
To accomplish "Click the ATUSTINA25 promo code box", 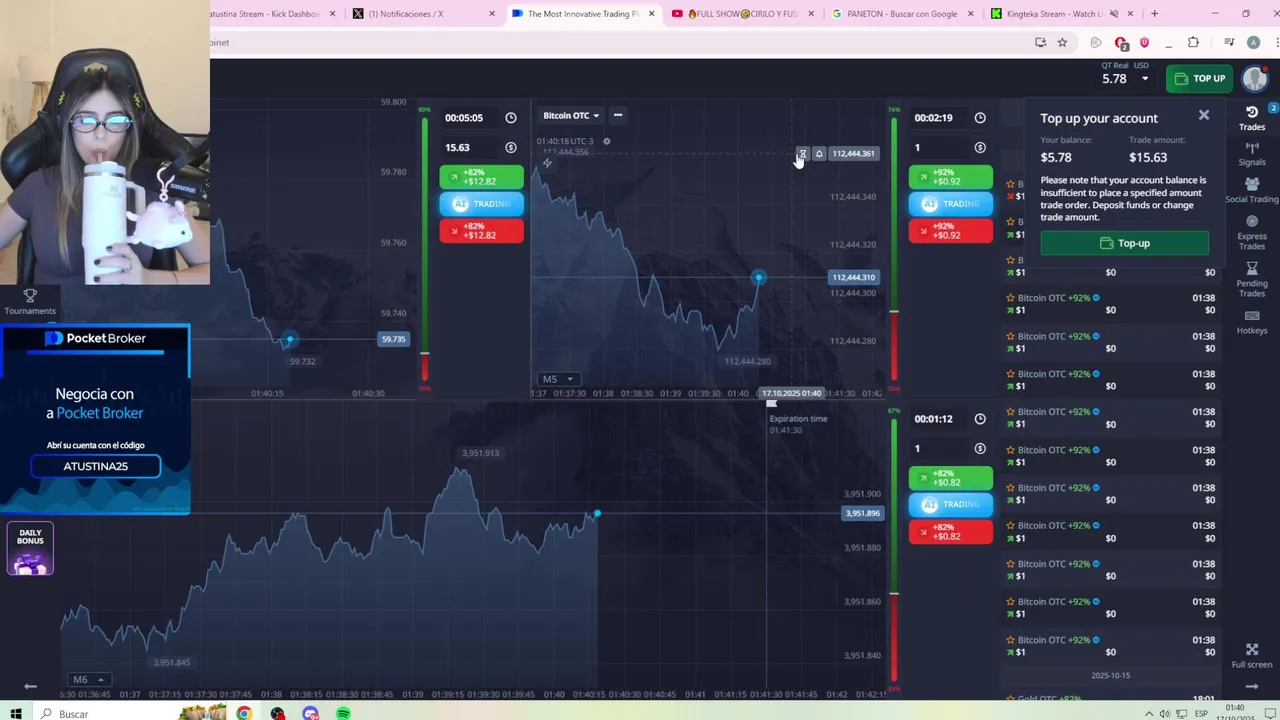I will pyautogui.click(x=95, y=466).
